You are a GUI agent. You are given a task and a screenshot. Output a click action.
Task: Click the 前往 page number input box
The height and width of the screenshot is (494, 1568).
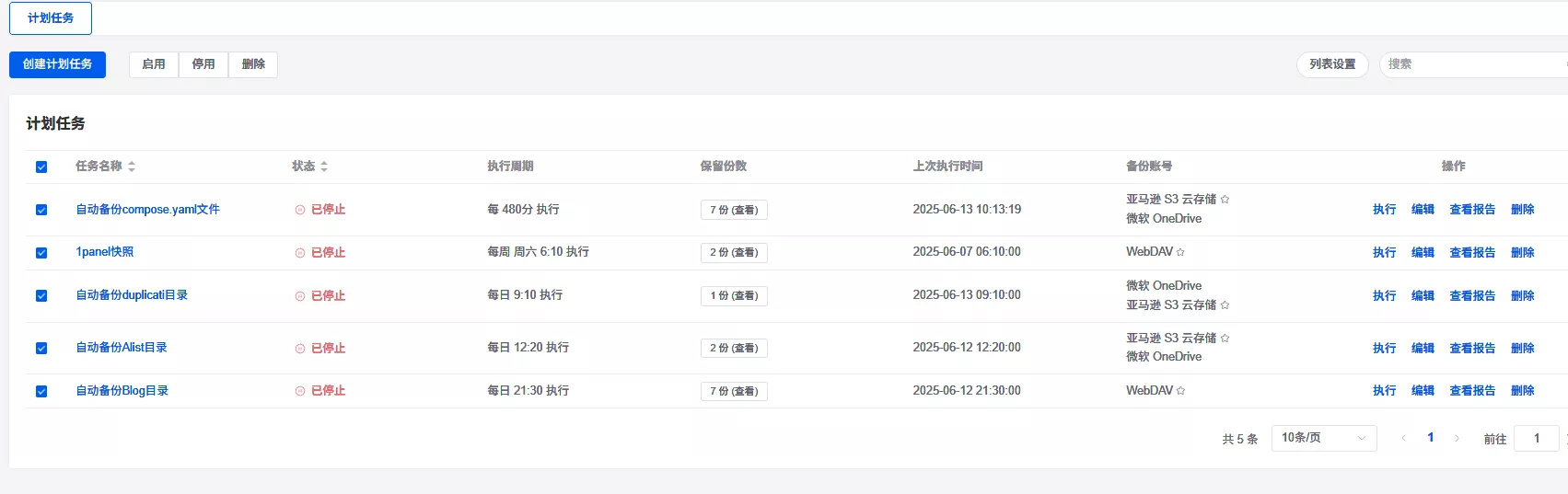pos(1536,439)
